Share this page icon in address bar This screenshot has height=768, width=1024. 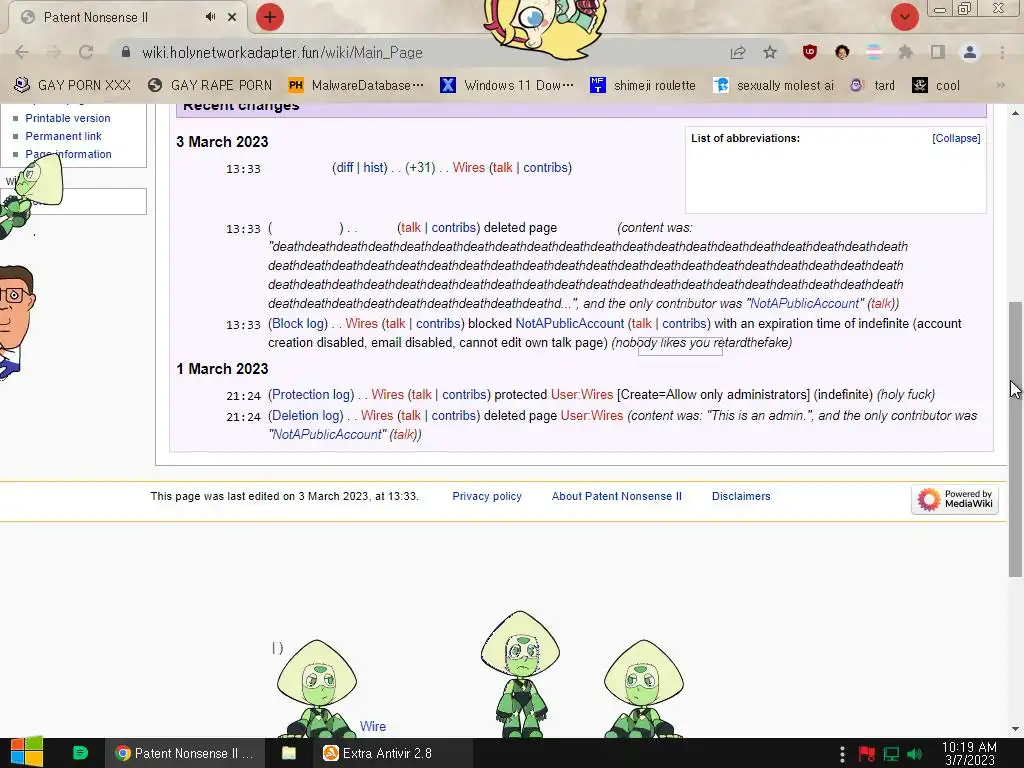pos(738,52)
